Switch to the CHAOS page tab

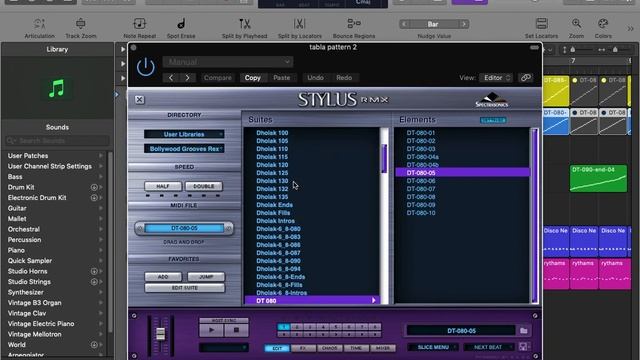(329, 348)
